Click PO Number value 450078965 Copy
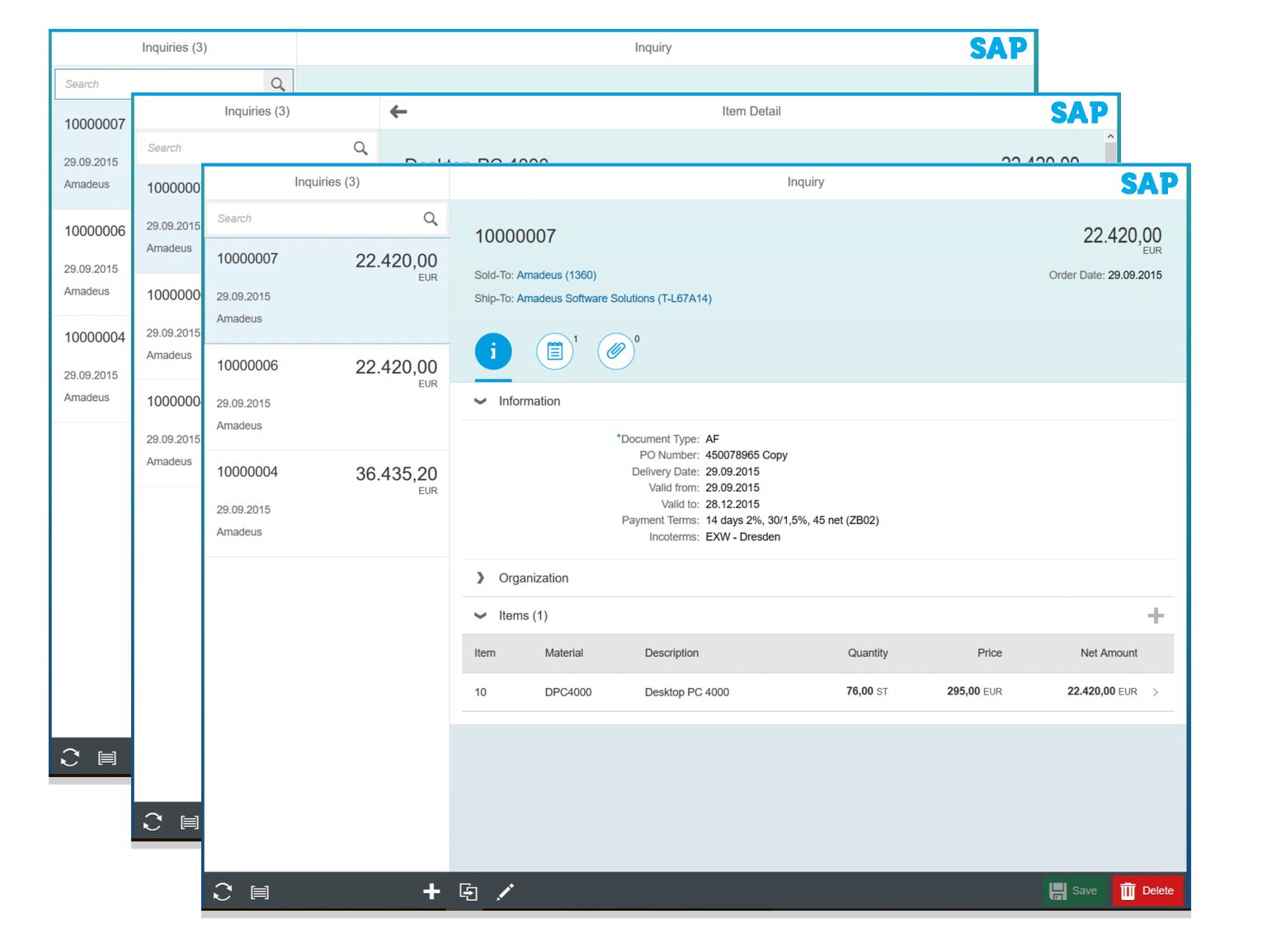Viewport: 1267px width, 952px height. pos(747,455)
